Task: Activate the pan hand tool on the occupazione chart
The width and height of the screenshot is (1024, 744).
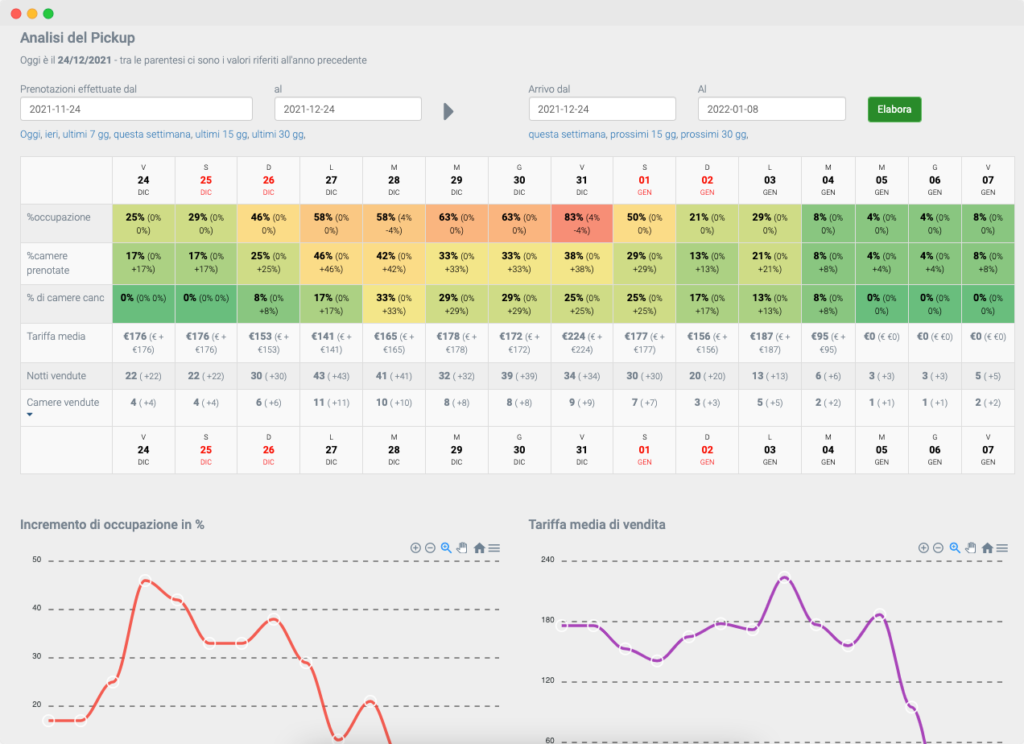Action: tap(462, 548)
